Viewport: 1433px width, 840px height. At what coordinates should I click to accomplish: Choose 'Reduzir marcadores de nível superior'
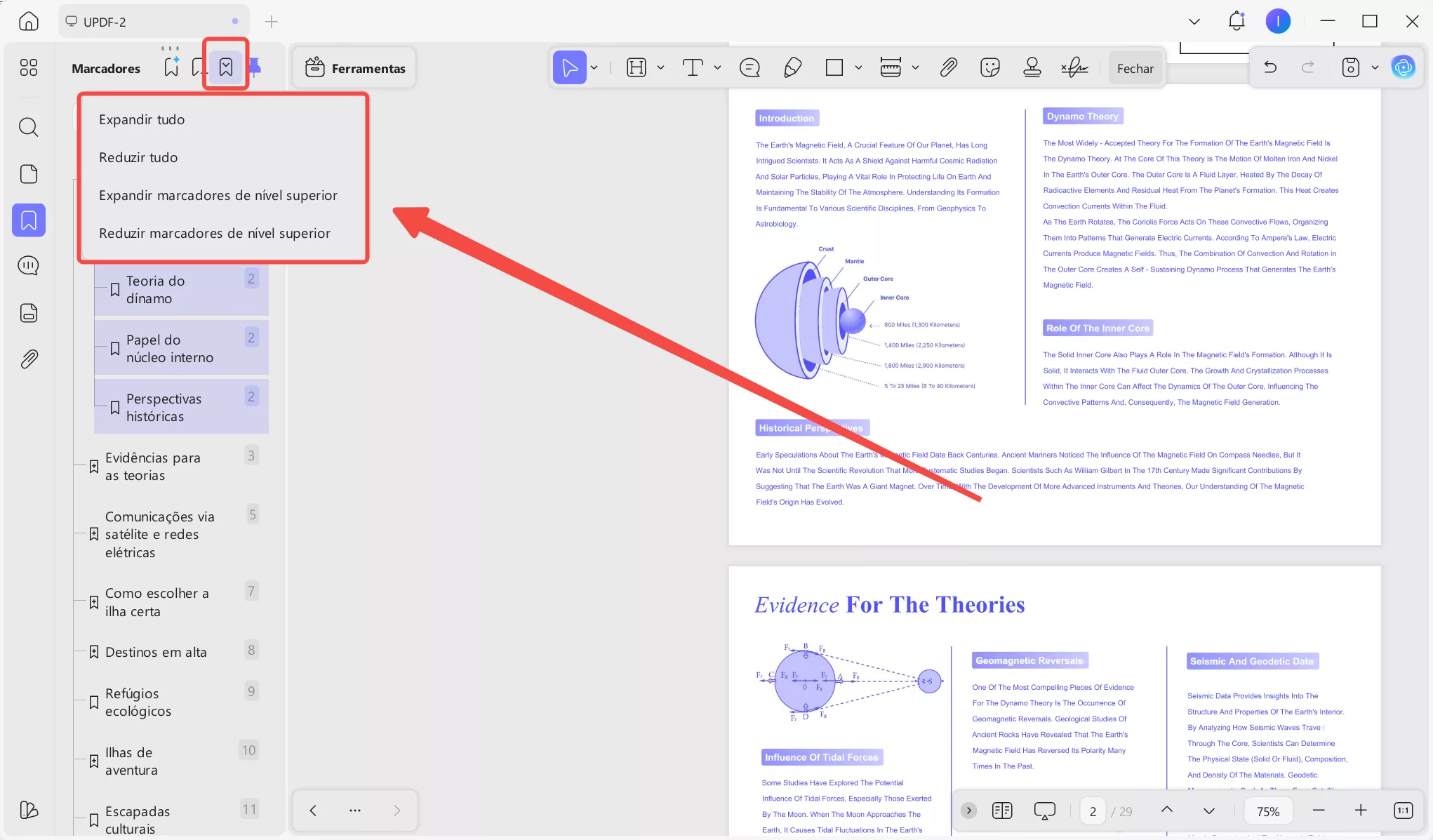[214, 233]
